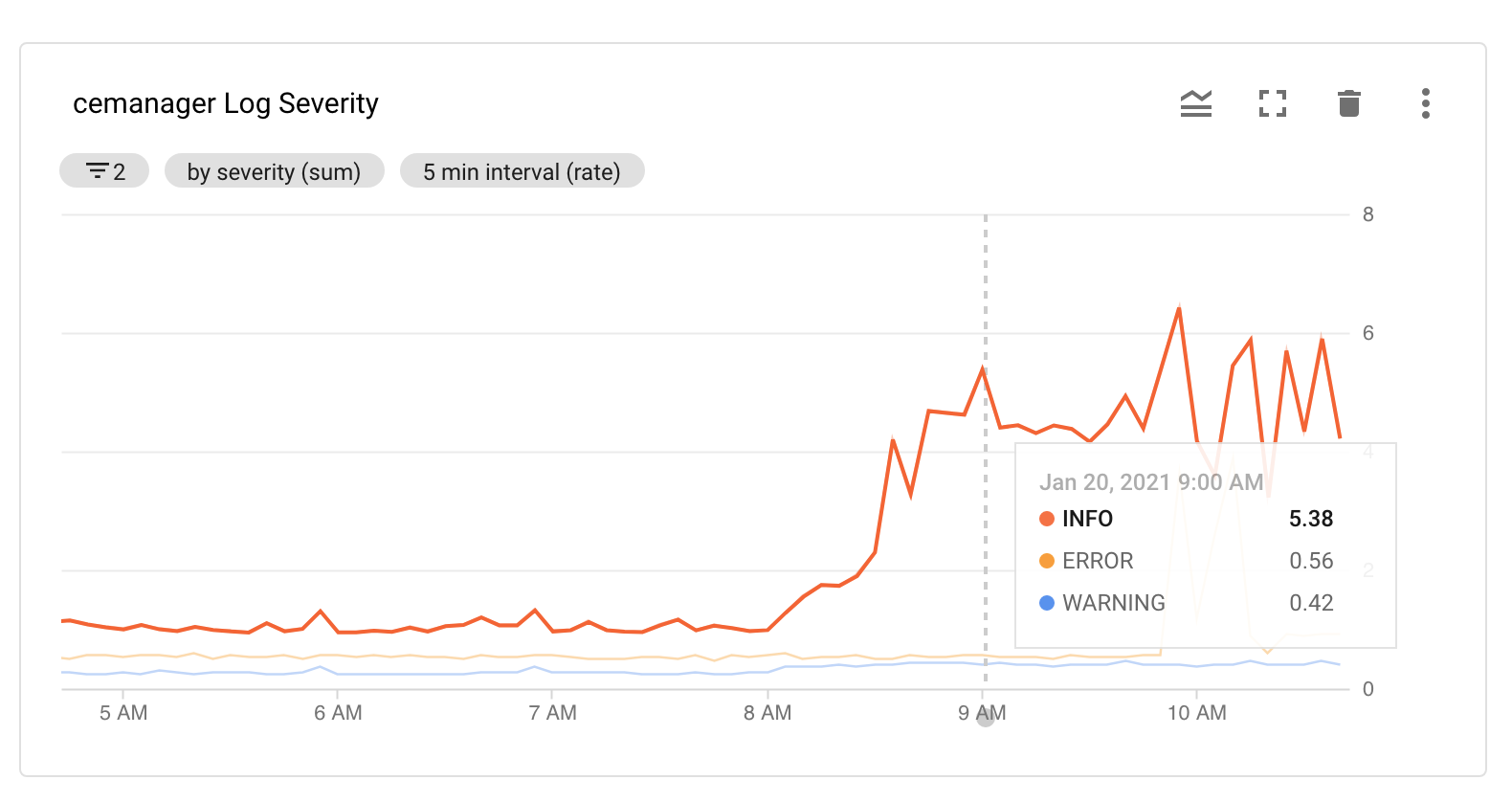1512x802 pixels.
Task: Open the '5 min interval (rate)' dropdown
Action: (x=523, y=171)
